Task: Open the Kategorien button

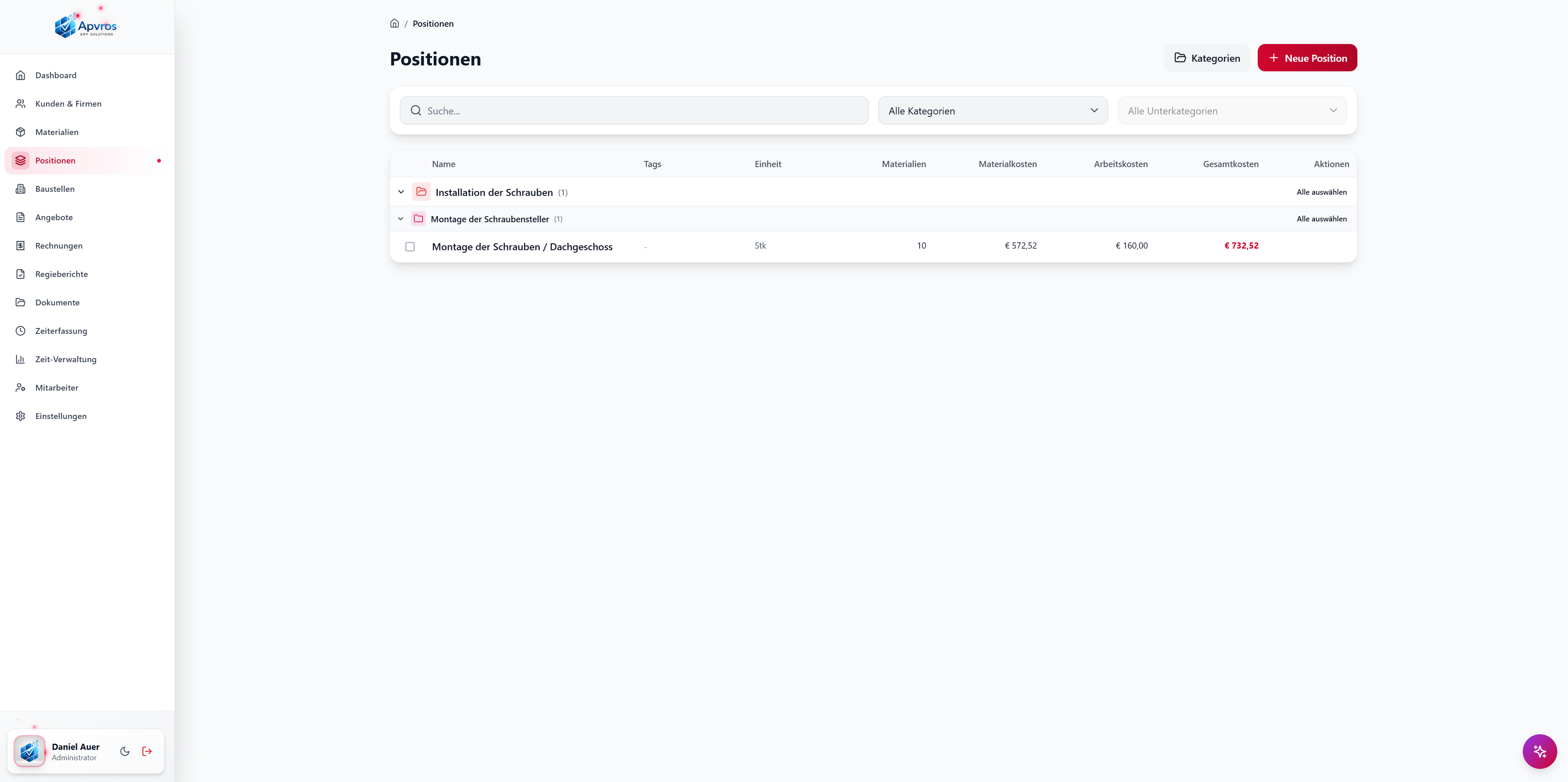Action: [1206, 58]
